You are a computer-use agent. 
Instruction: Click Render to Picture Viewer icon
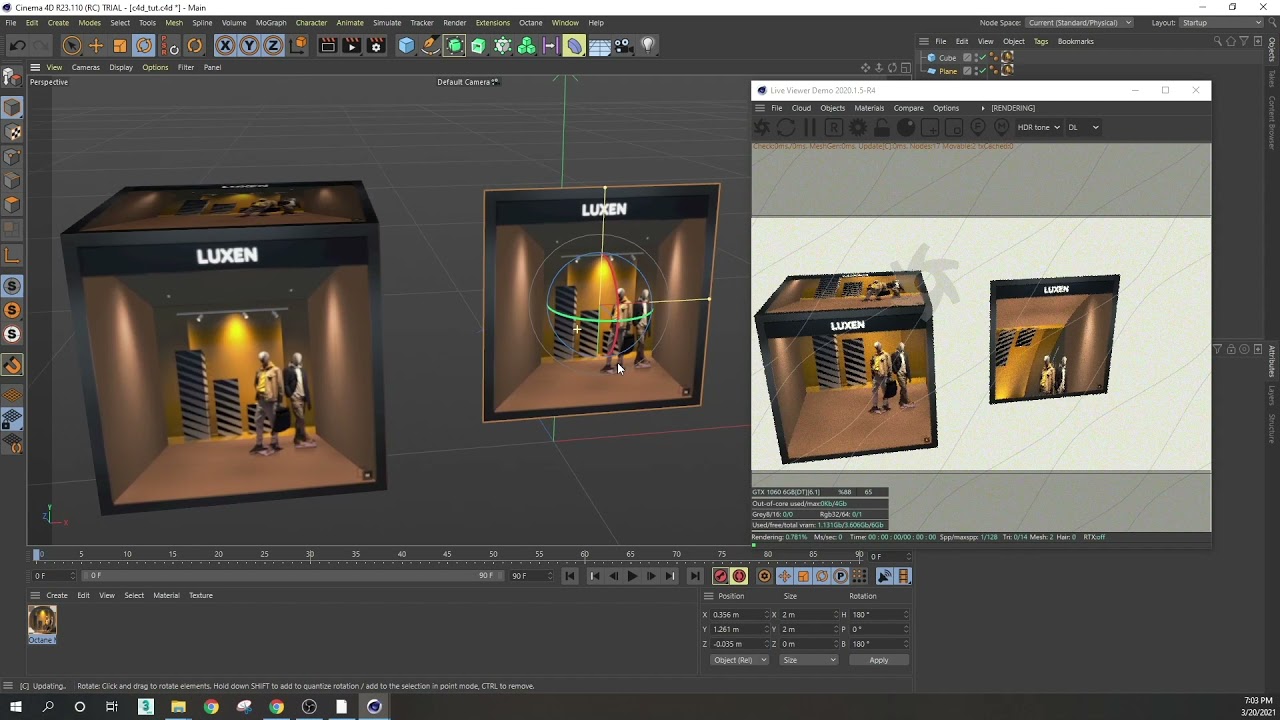351,45
